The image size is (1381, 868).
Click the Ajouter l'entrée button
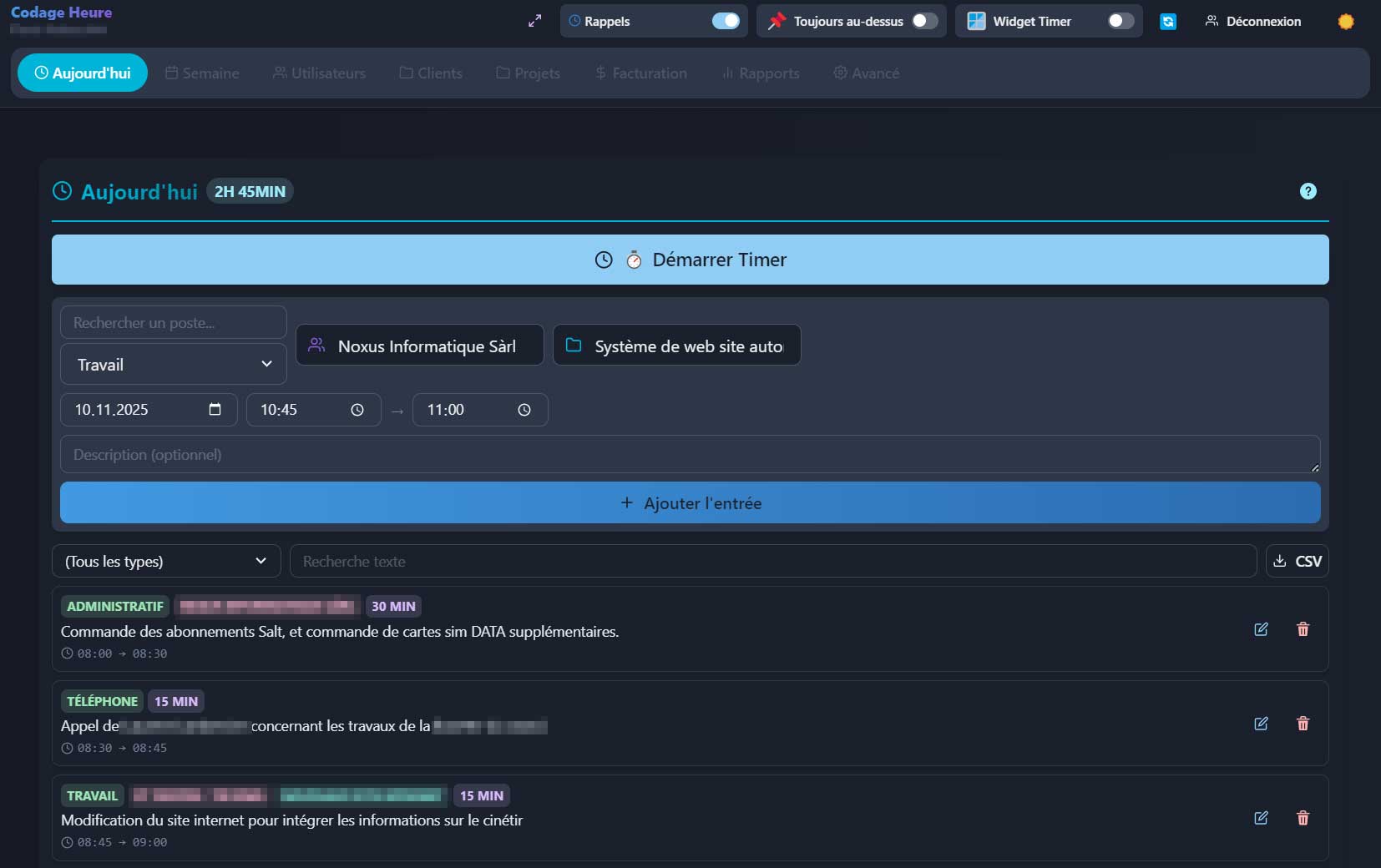[x=690, y=503]
